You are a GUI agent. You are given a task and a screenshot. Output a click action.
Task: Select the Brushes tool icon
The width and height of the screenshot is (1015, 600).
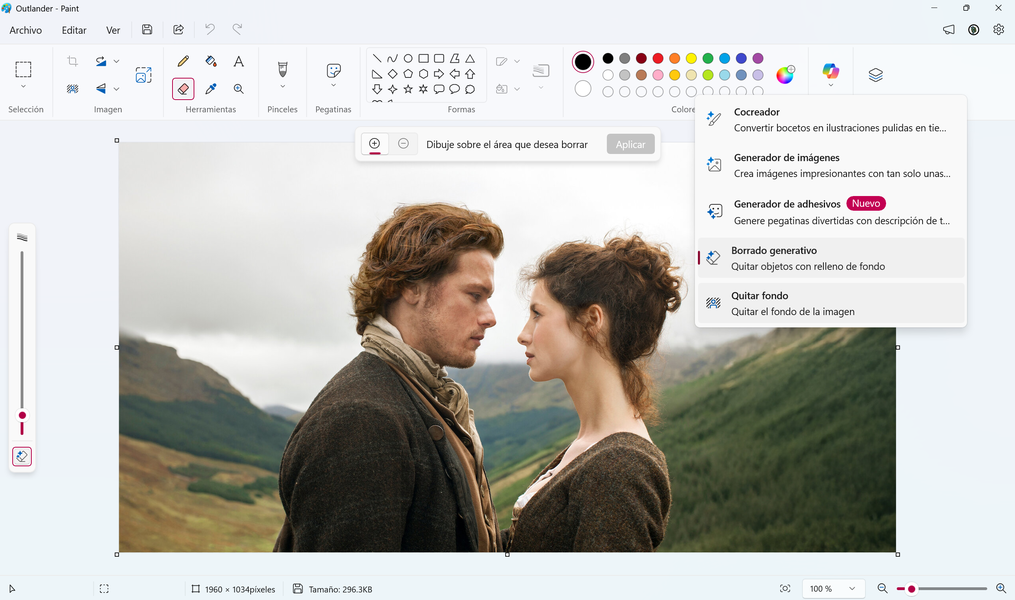[x=282, y=69]
